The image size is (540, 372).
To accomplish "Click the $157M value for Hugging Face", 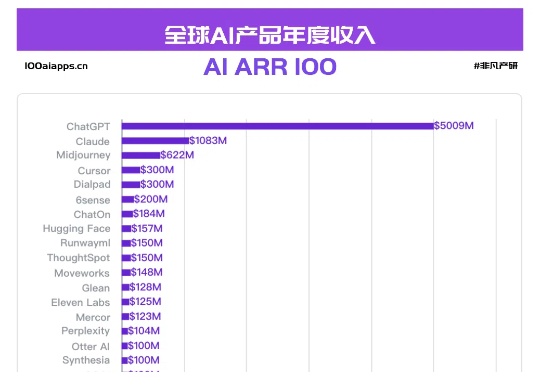I will coord(147,228).
